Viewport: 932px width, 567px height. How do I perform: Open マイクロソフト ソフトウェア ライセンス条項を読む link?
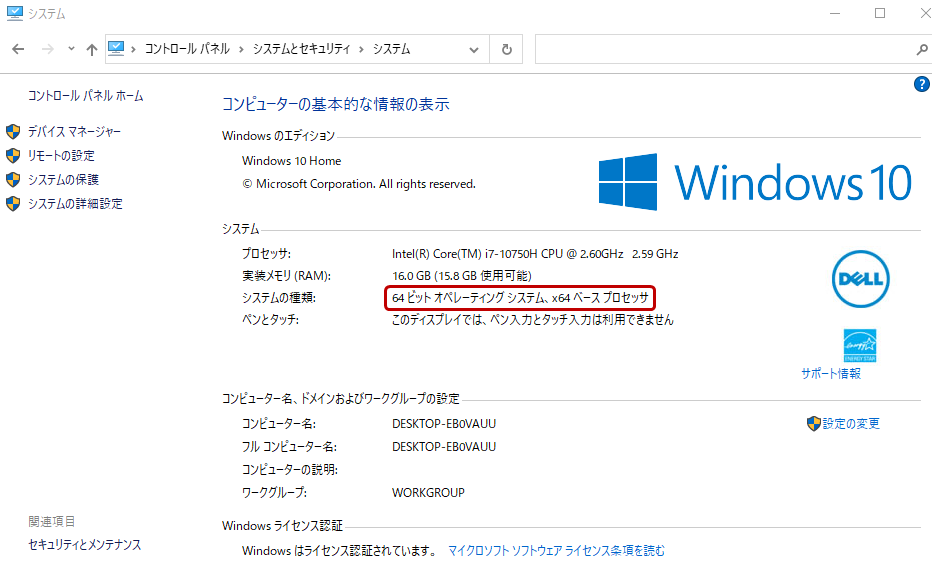tap(556, 550)
